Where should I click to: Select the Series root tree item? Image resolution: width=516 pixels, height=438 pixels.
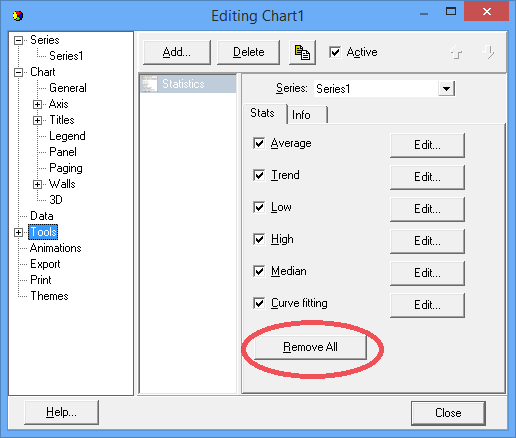(x=45, y=40)
